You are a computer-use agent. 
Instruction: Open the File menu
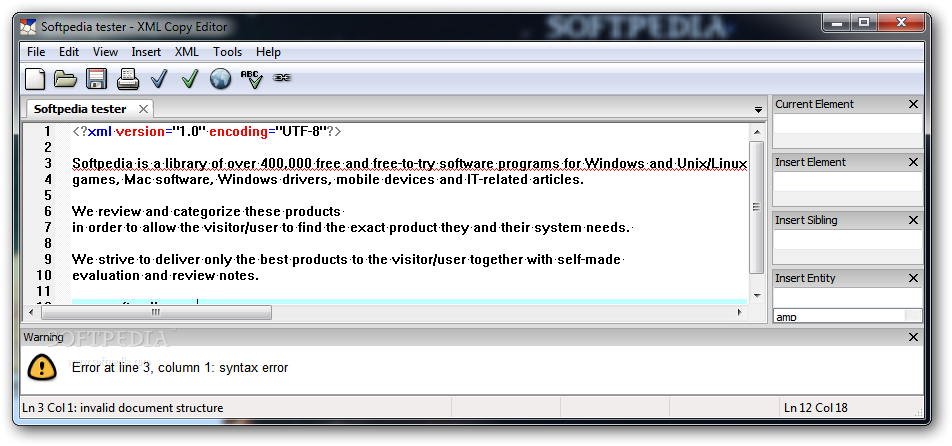tap(36, 52)
